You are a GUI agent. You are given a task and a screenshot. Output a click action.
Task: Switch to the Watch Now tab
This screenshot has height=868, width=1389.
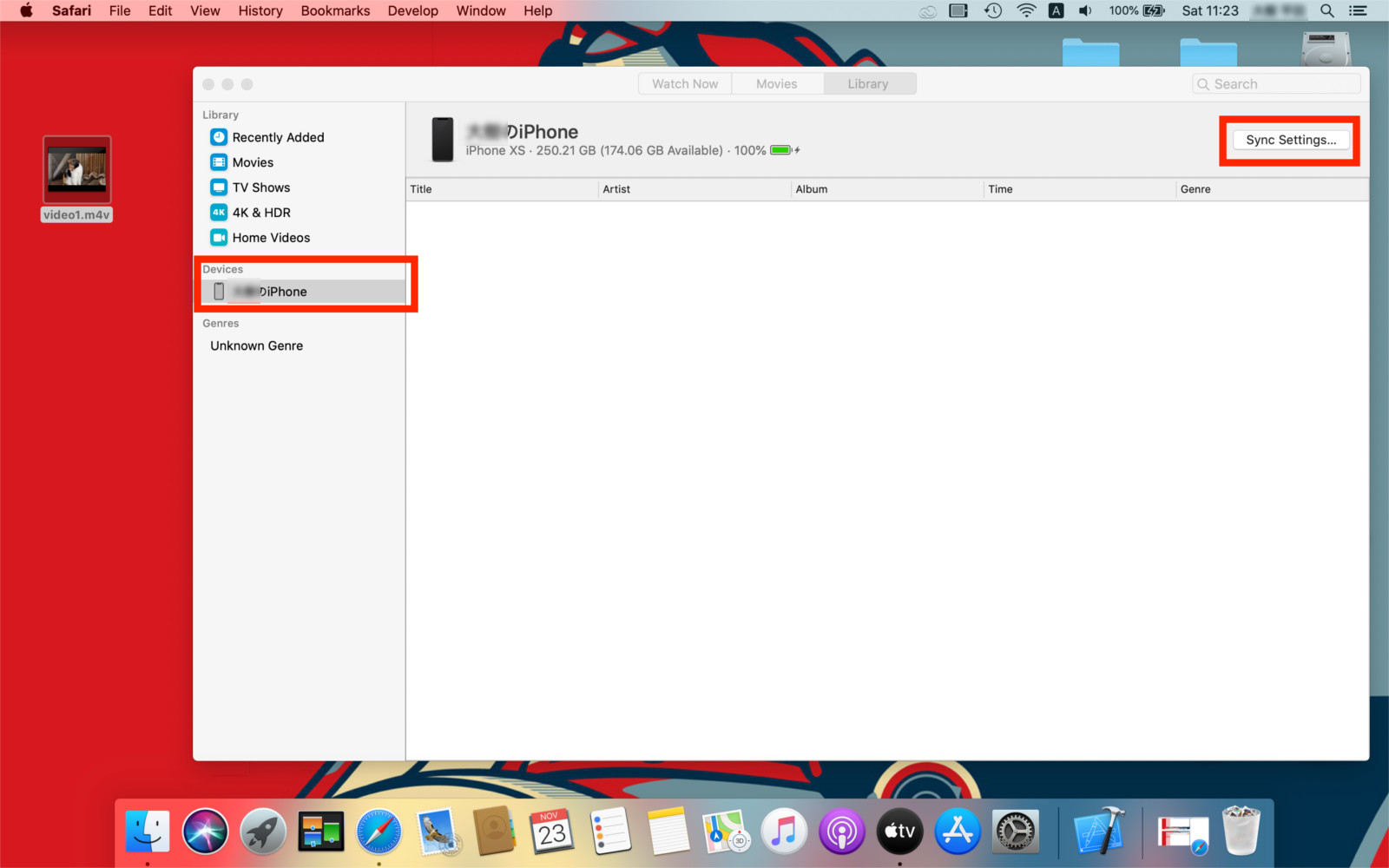click(685, 84)
